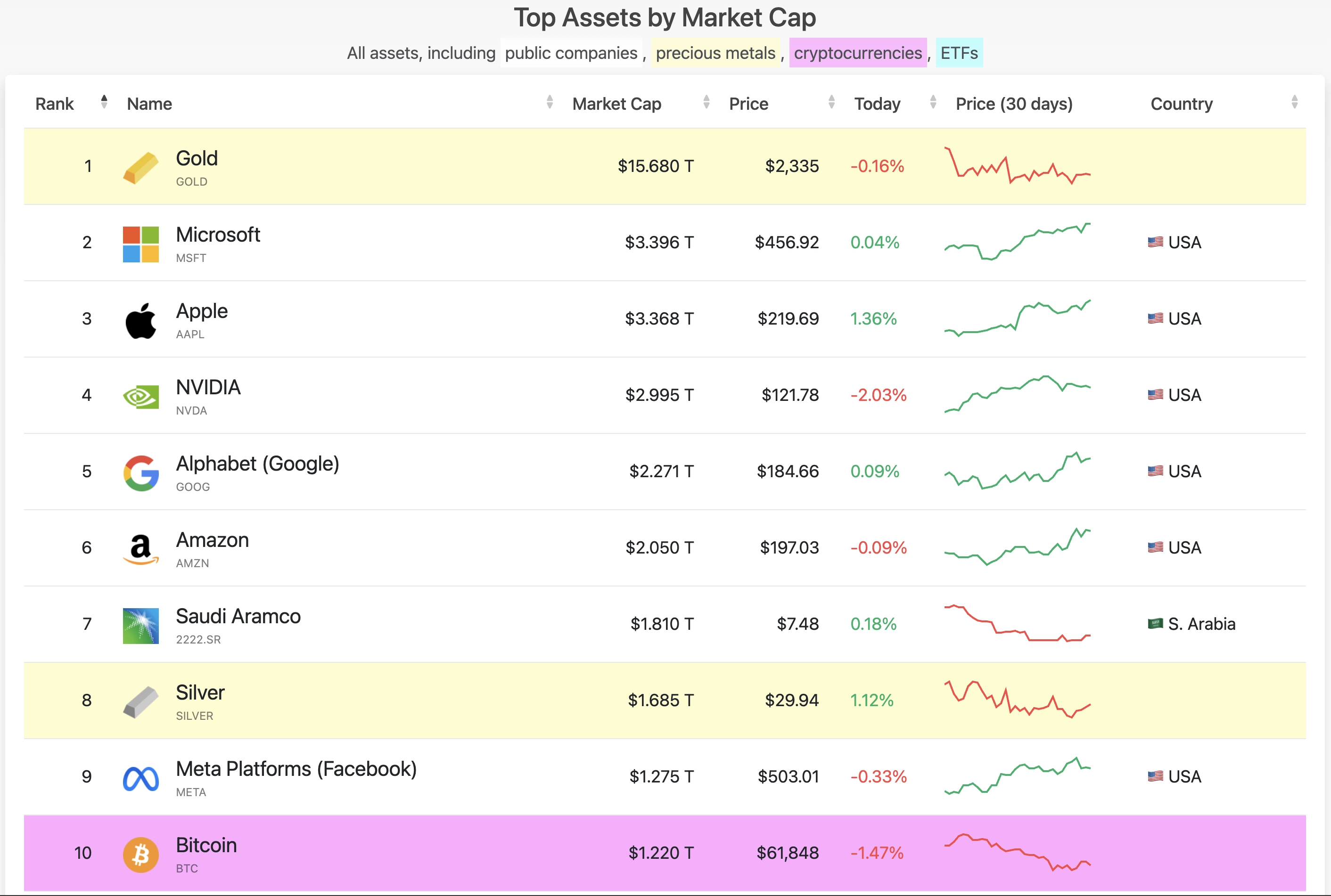Click the Silver bar icon
The width and height of the screenshot is (1331, 896).
pyautogui.click(x=140, y=702)
